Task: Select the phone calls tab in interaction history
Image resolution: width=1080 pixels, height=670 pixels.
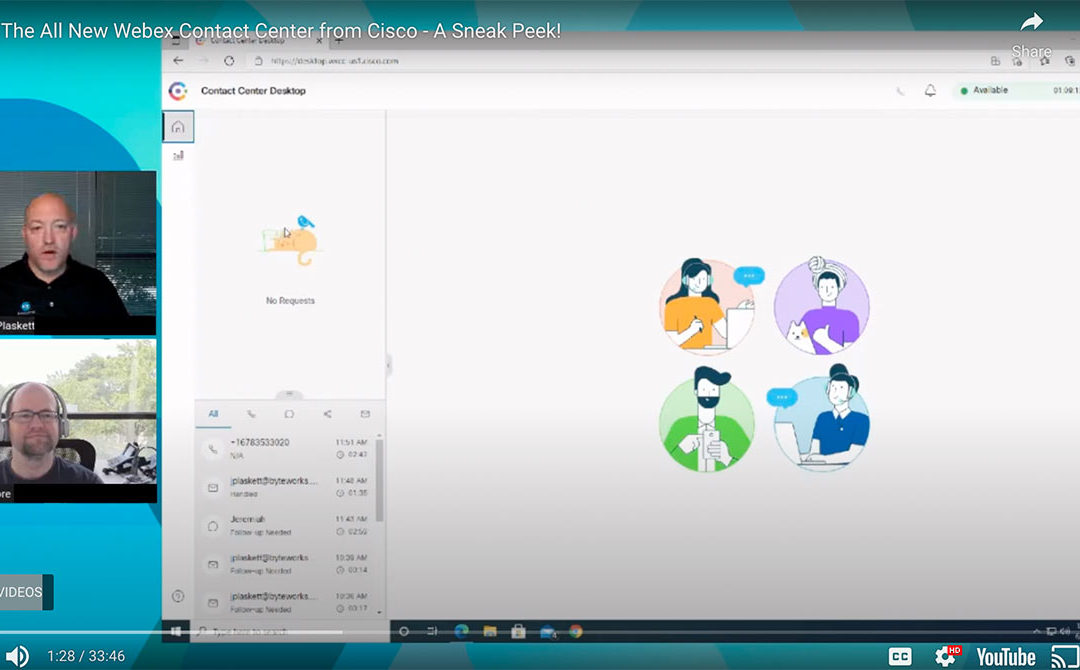Action: click(x=251, y=414)
